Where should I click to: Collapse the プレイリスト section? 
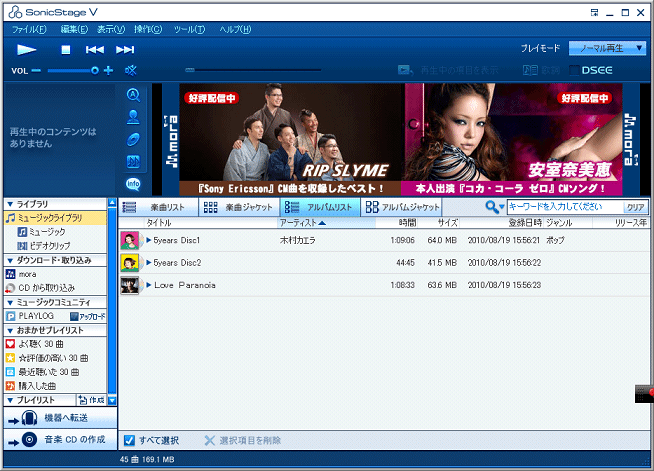[10, 400]
